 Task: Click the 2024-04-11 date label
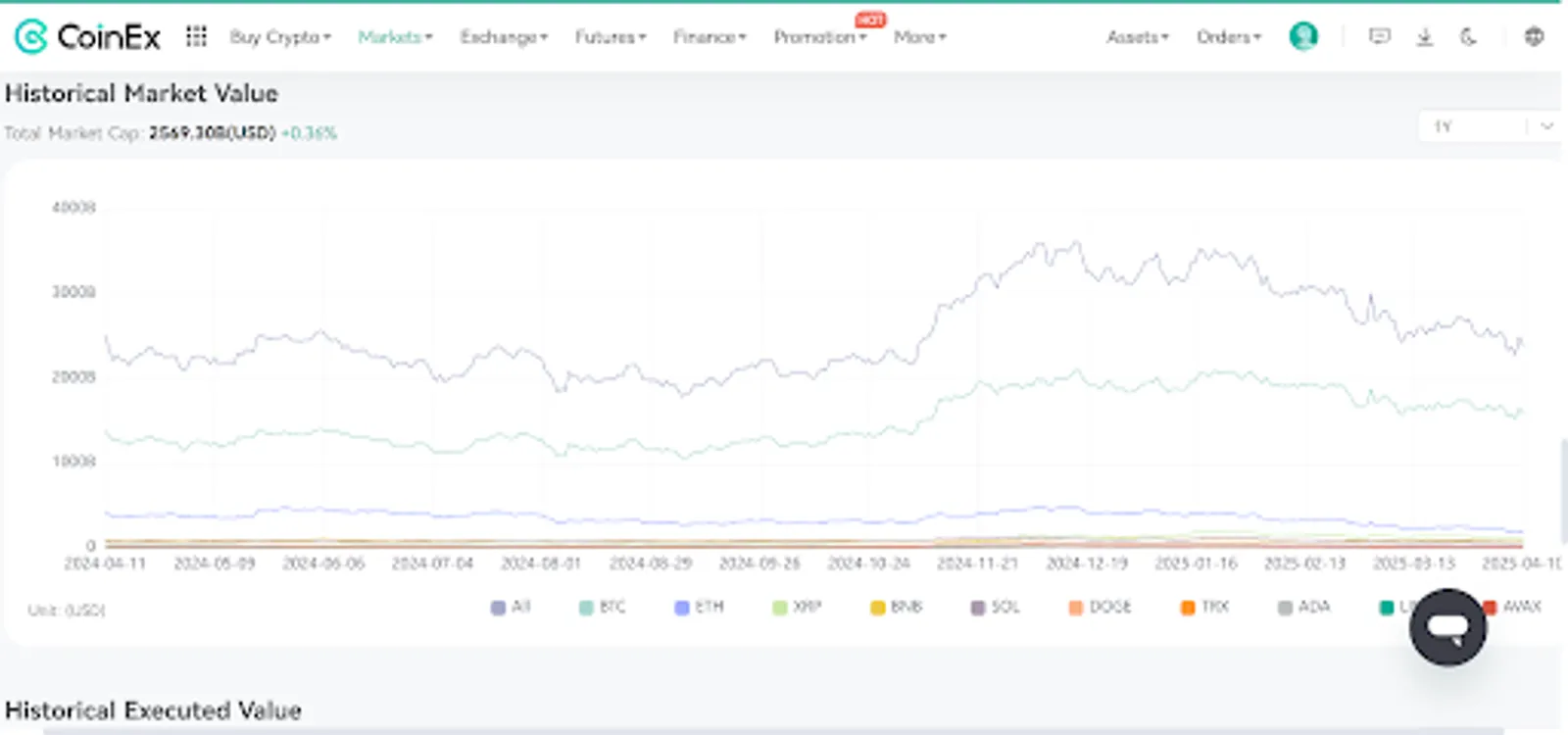point(105,563)
